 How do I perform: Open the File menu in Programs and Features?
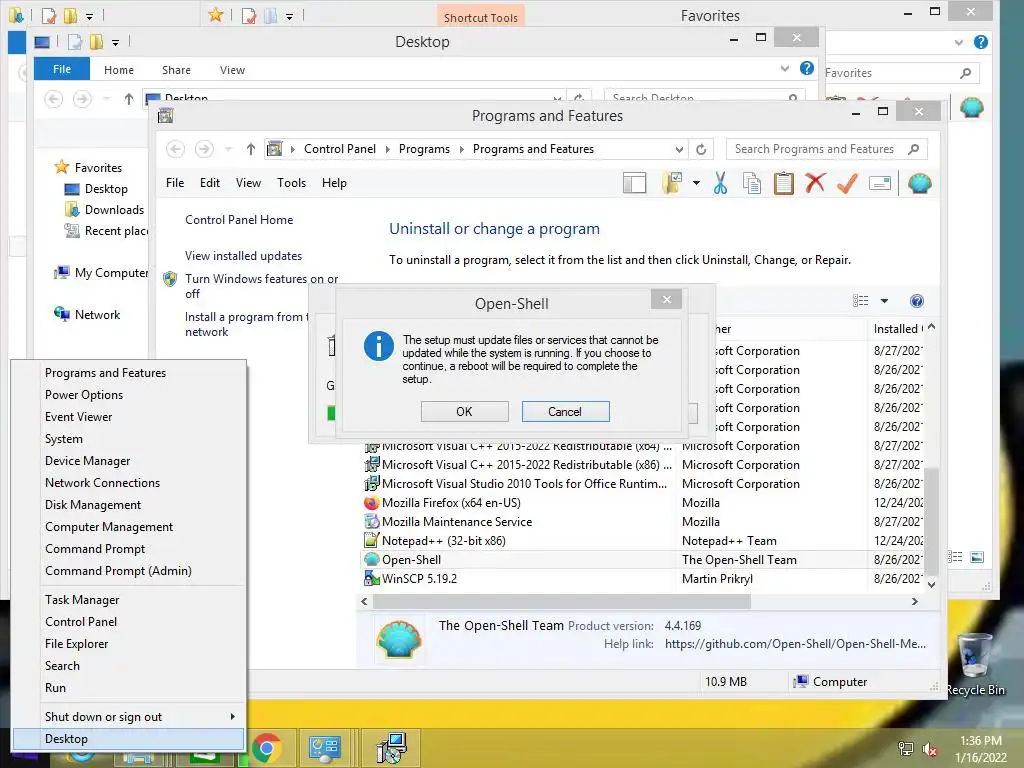tap(175, 183)
